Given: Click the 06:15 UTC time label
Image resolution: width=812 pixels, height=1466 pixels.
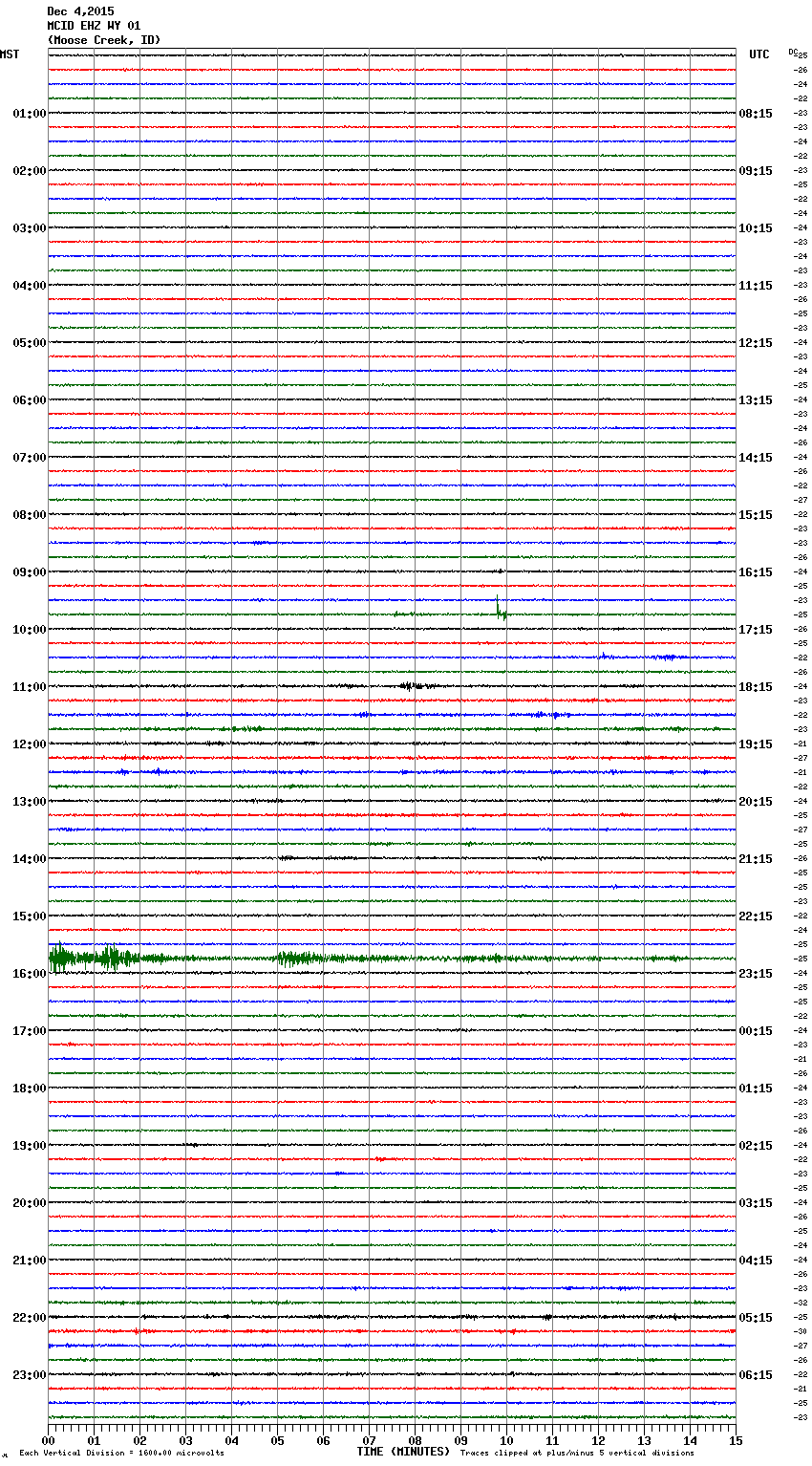Looking at the screenshot, I should [x=756, y=1375].
